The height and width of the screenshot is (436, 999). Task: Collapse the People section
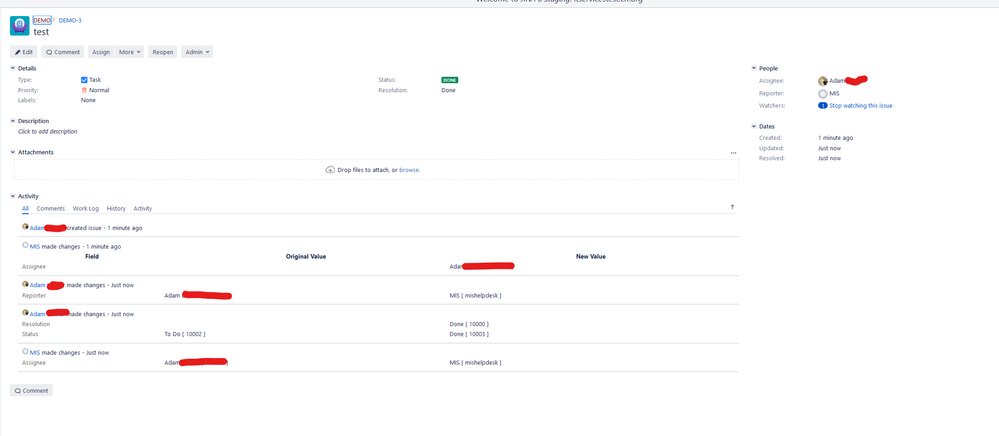754,68
